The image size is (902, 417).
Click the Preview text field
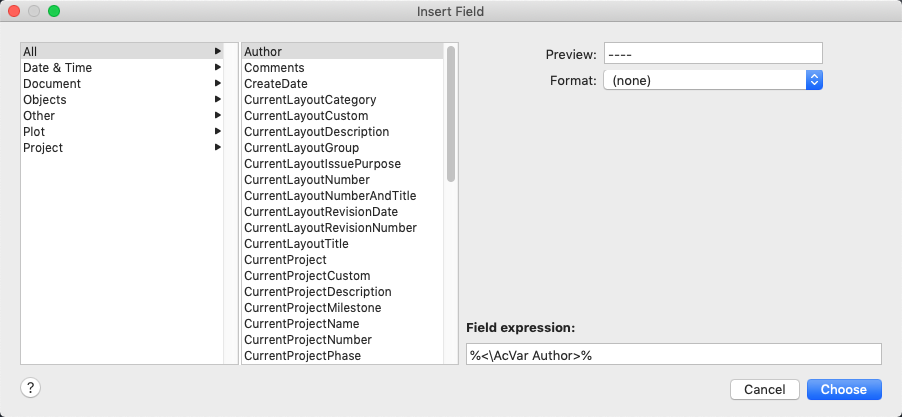pos(712,54)
